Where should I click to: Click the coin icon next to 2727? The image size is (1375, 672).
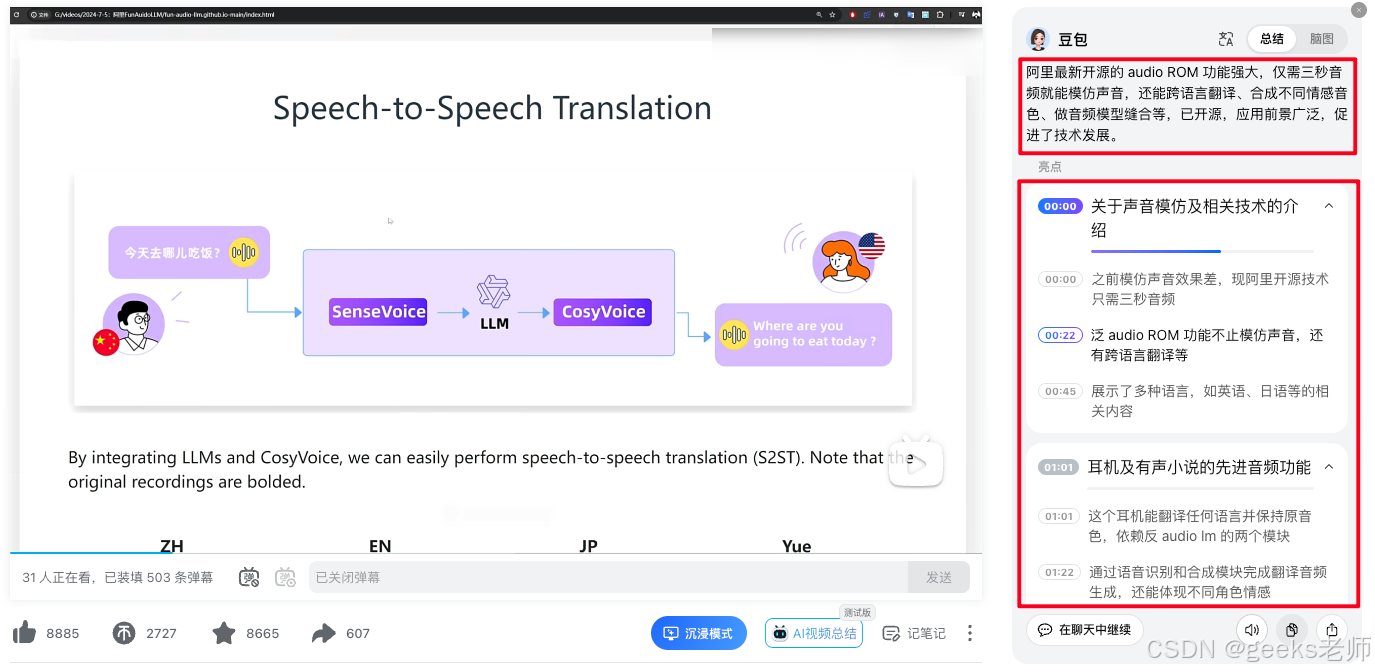[124, 632]
